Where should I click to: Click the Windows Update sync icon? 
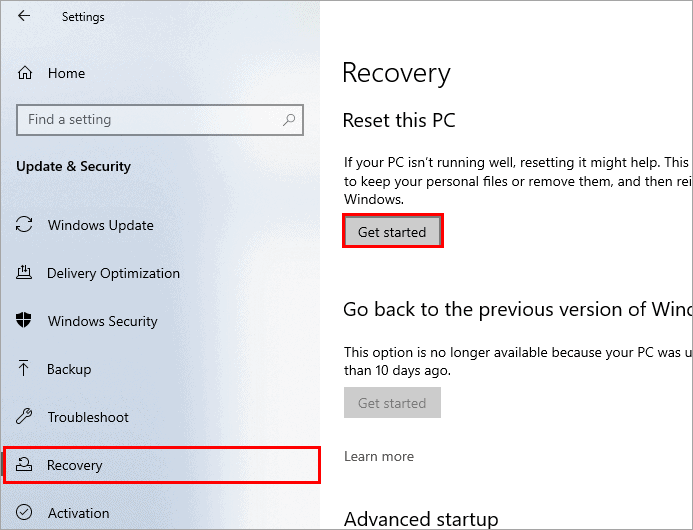(25, 226)
